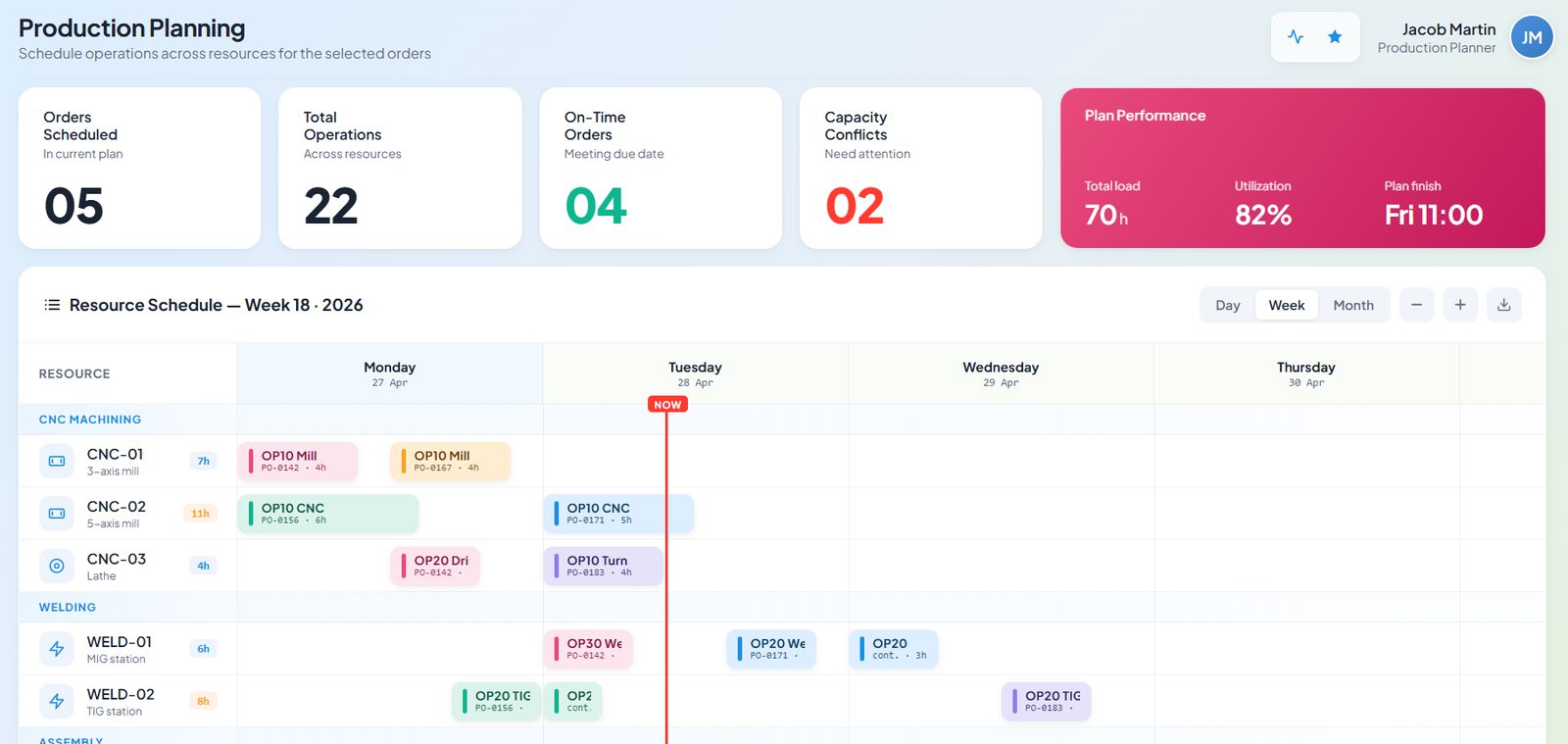Image resolution: width=1568 pixels, height=744 pixels.
Task: Click the Production Planning page title
Action: pos(131,28)
